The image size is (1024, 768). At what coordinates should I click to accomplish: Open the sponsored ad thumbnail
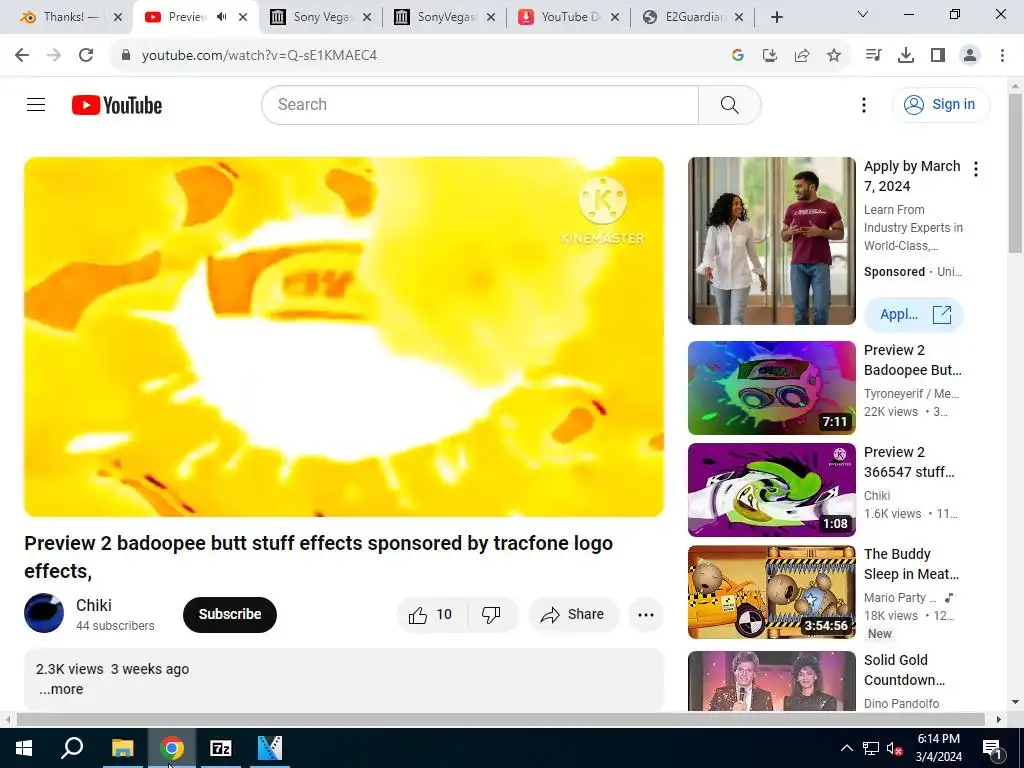(771, 240)
